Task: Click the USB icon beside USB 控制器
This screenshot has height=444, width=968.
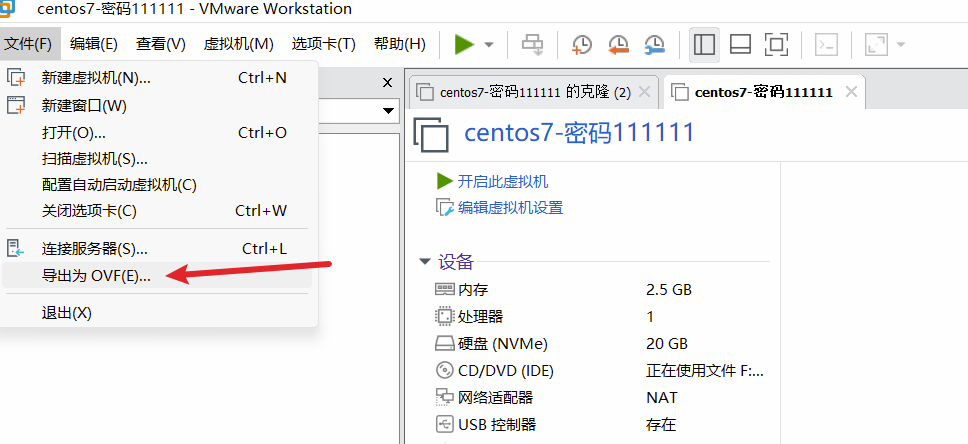Action: click(444, 424)
